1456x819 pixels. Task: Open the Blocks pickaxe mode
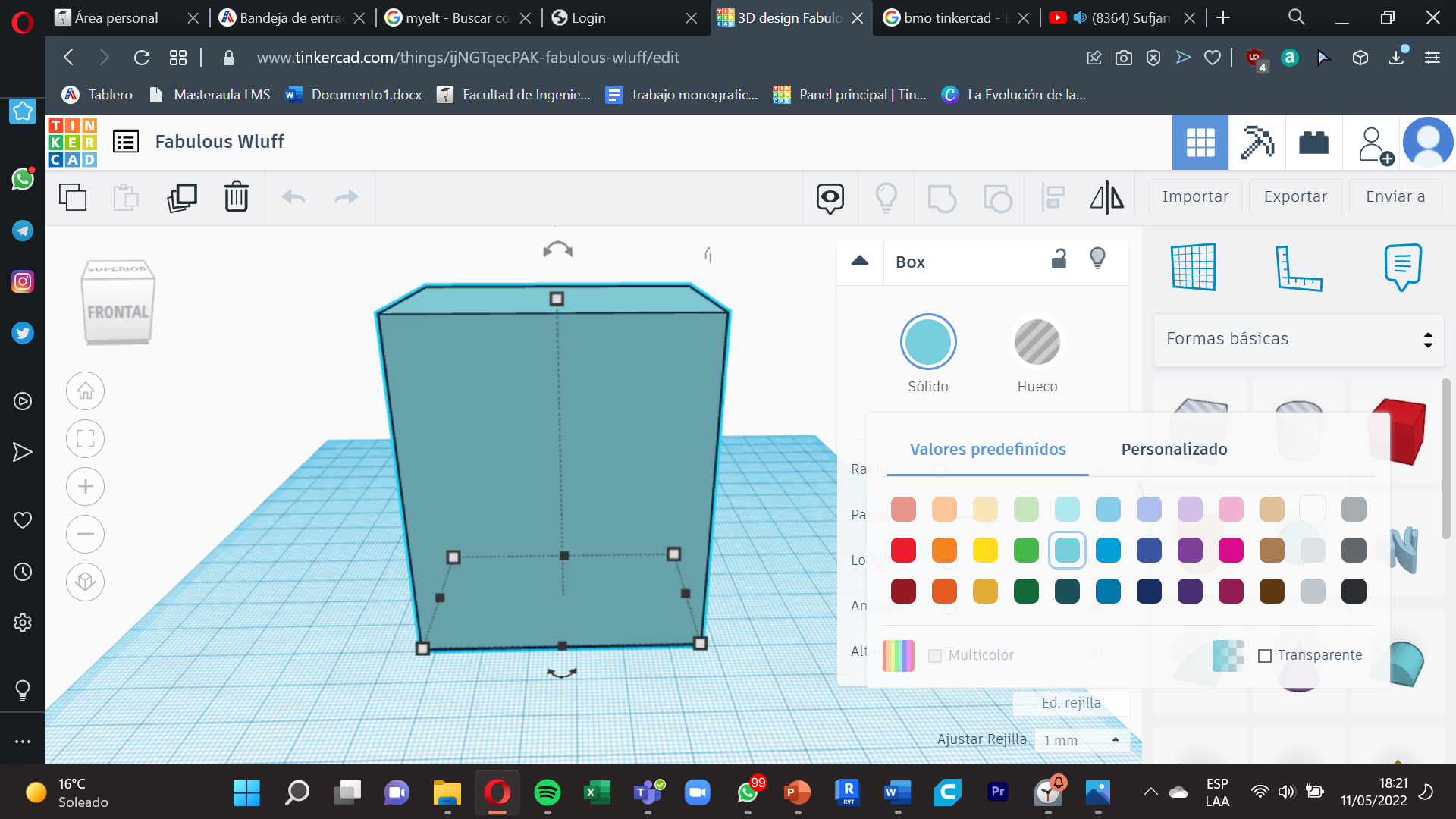[x=1257, y=143]
